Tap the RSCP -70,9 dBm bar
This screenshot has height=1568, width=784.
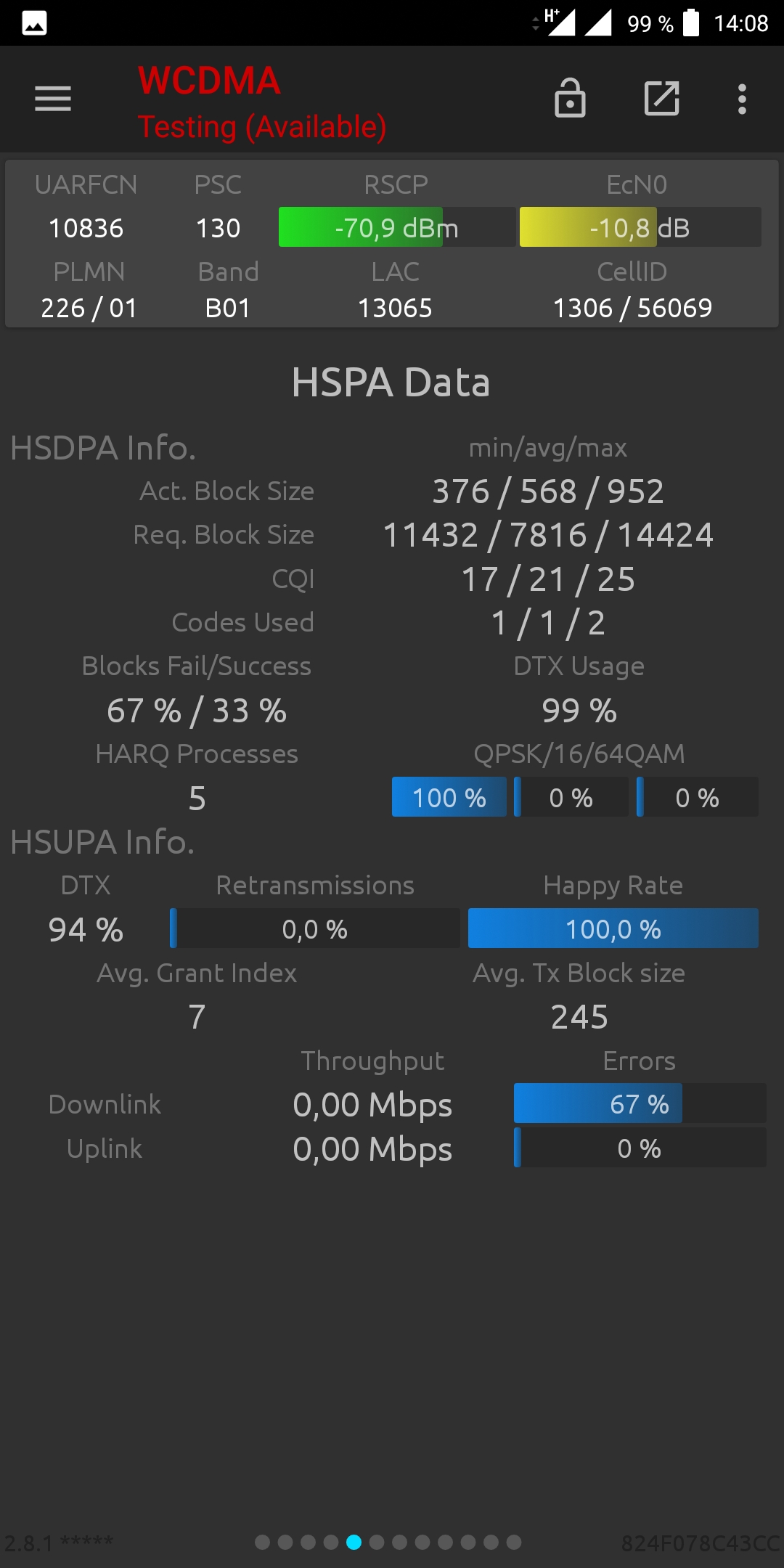[396, 228]
